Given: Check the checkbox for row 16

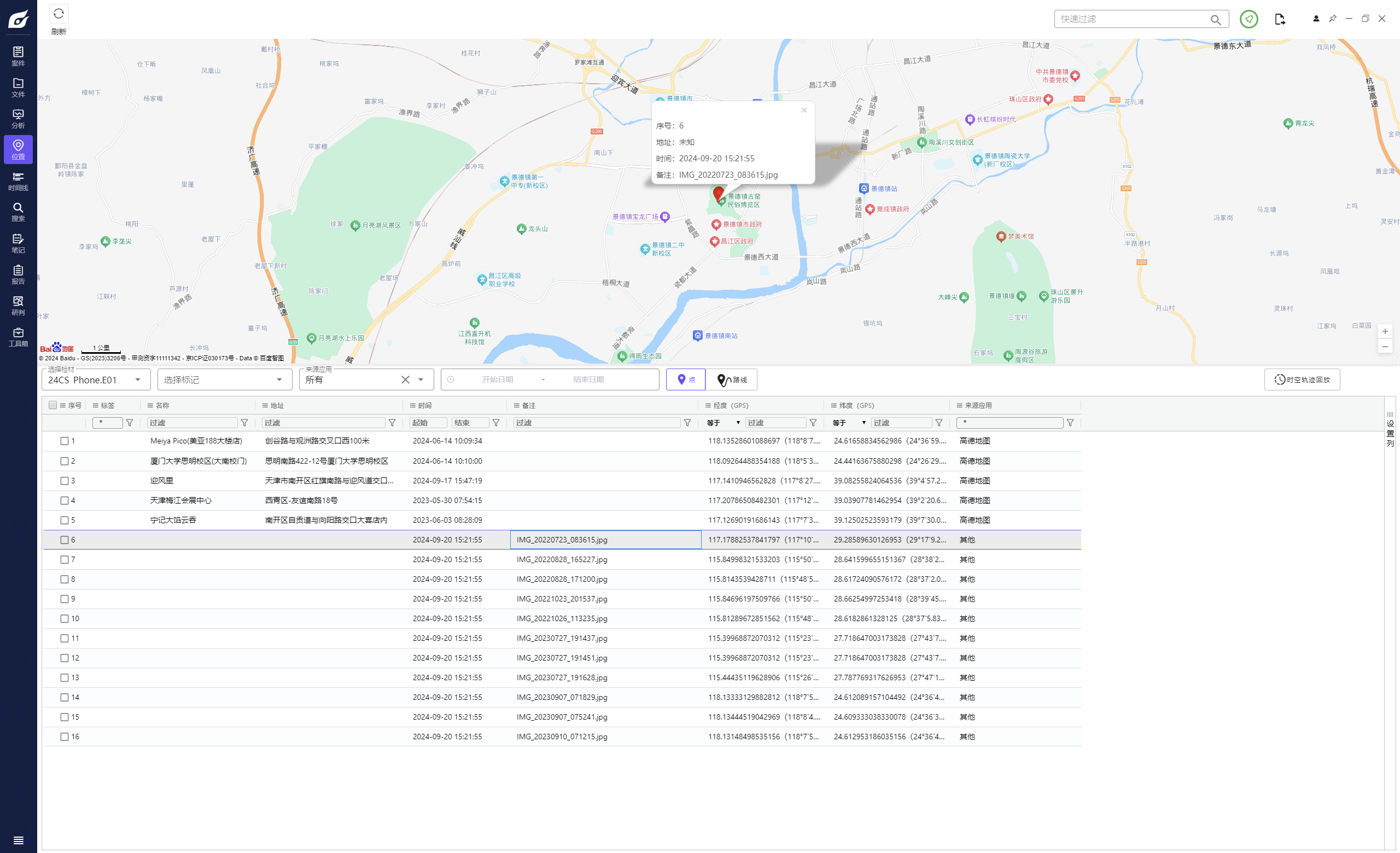Looking at the screenshot, I should coord(64,737).
